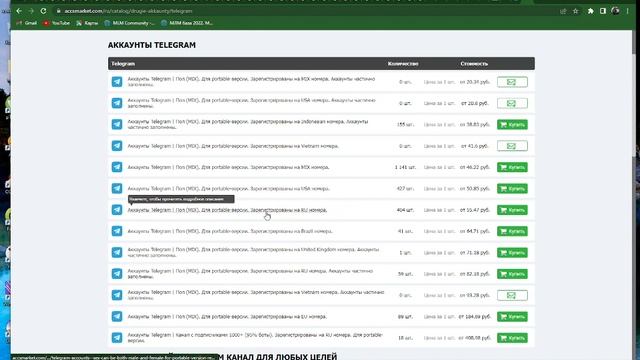Viewport: 640px width, 360px height.
Task: Buy USA-number accounts with 427 шт.
Action: point(512,189)
